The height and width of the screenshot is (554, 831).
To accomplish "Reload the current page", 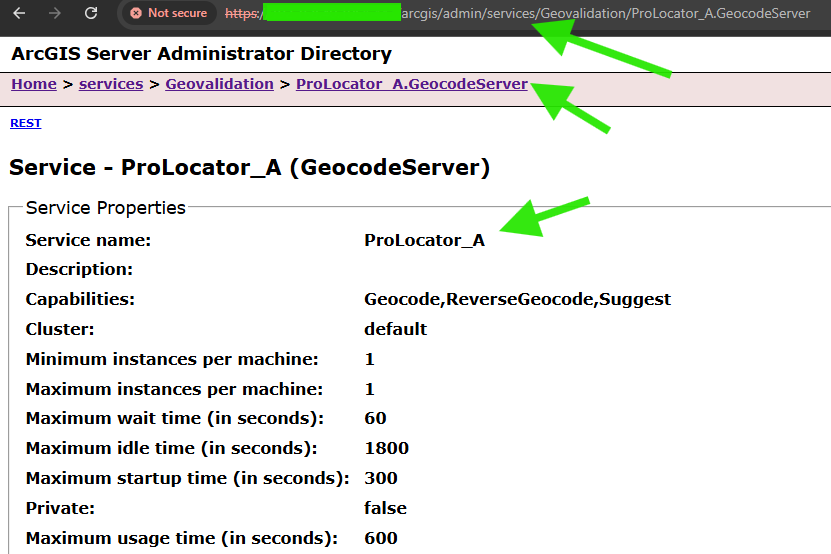I will tap(91, 14).
